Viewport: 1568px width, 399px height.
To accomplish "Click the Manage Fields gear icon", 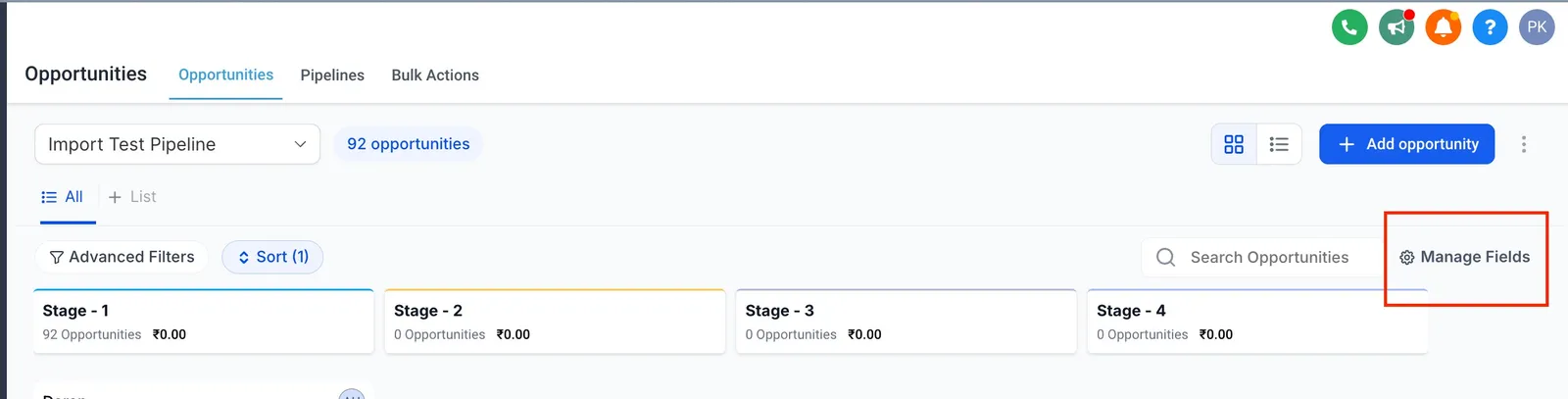I will coord(1406,257).
